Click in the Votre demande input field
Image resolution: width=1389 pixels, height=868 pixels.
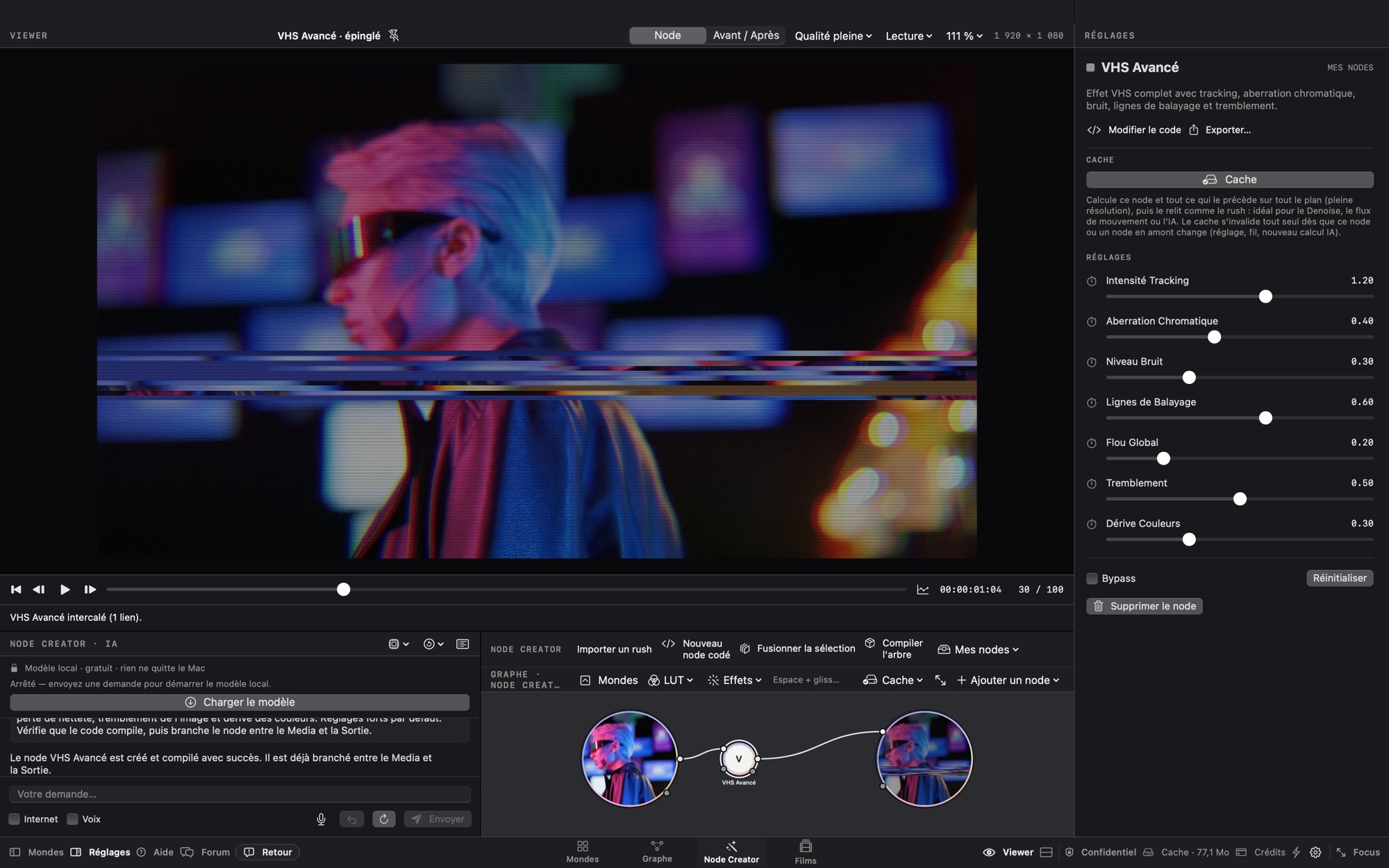(240, 794)
